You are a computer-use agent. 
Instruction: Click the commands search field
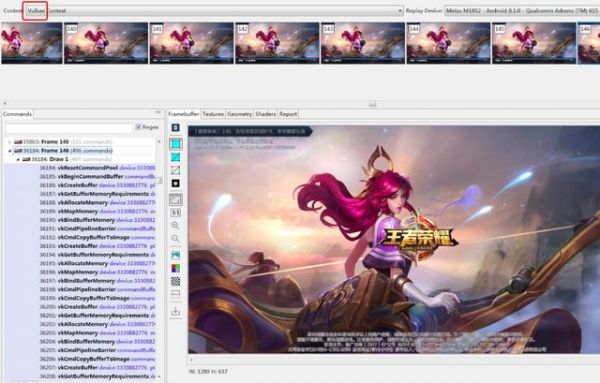69,128
